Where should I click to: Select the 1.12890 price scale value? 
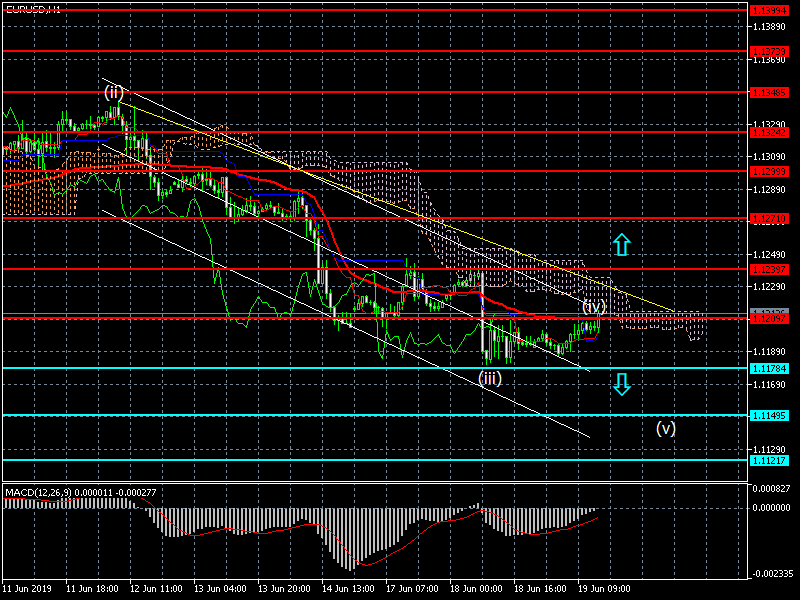click(x=769, y=190)
